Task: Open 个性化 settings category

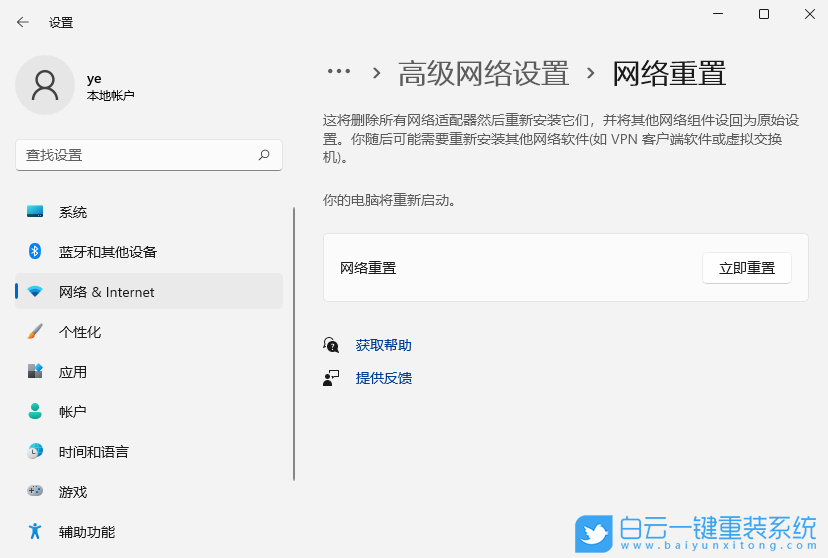Action: pos(149,332)
